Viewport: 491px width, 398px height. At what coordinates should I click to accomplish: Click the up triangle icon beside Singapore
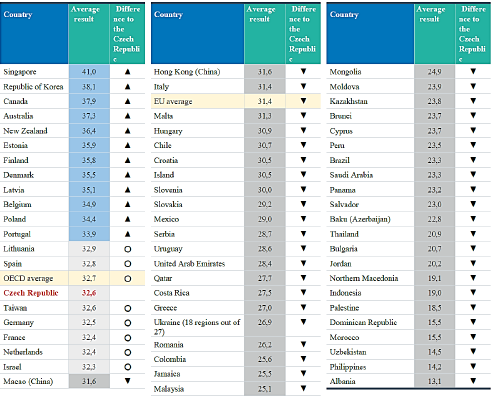point(127,72)
